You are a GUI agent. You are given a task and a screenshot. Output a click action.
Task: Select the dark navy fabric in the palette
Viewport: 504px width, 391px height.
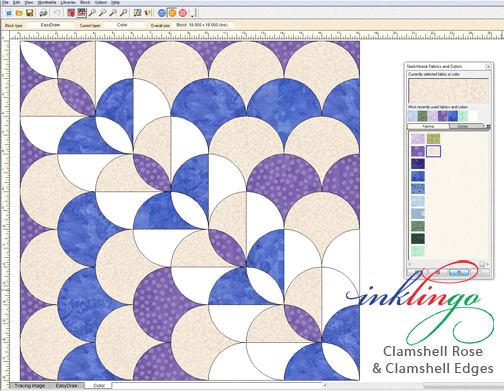click(418, 164)
